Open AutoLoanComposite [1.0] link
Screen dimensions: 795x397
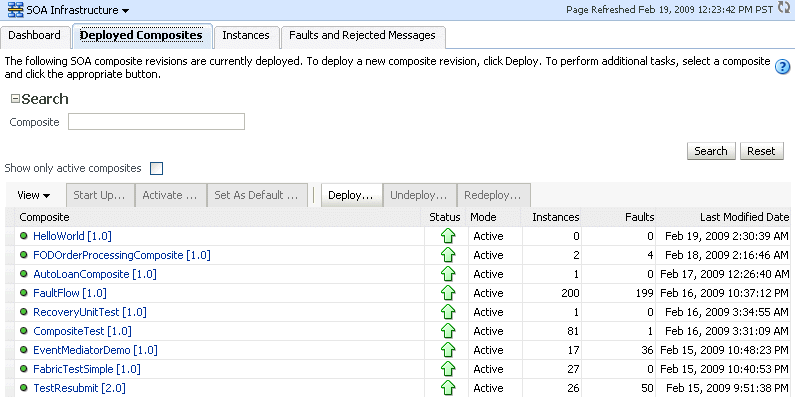pyautogui.click(x=95, y=274)
